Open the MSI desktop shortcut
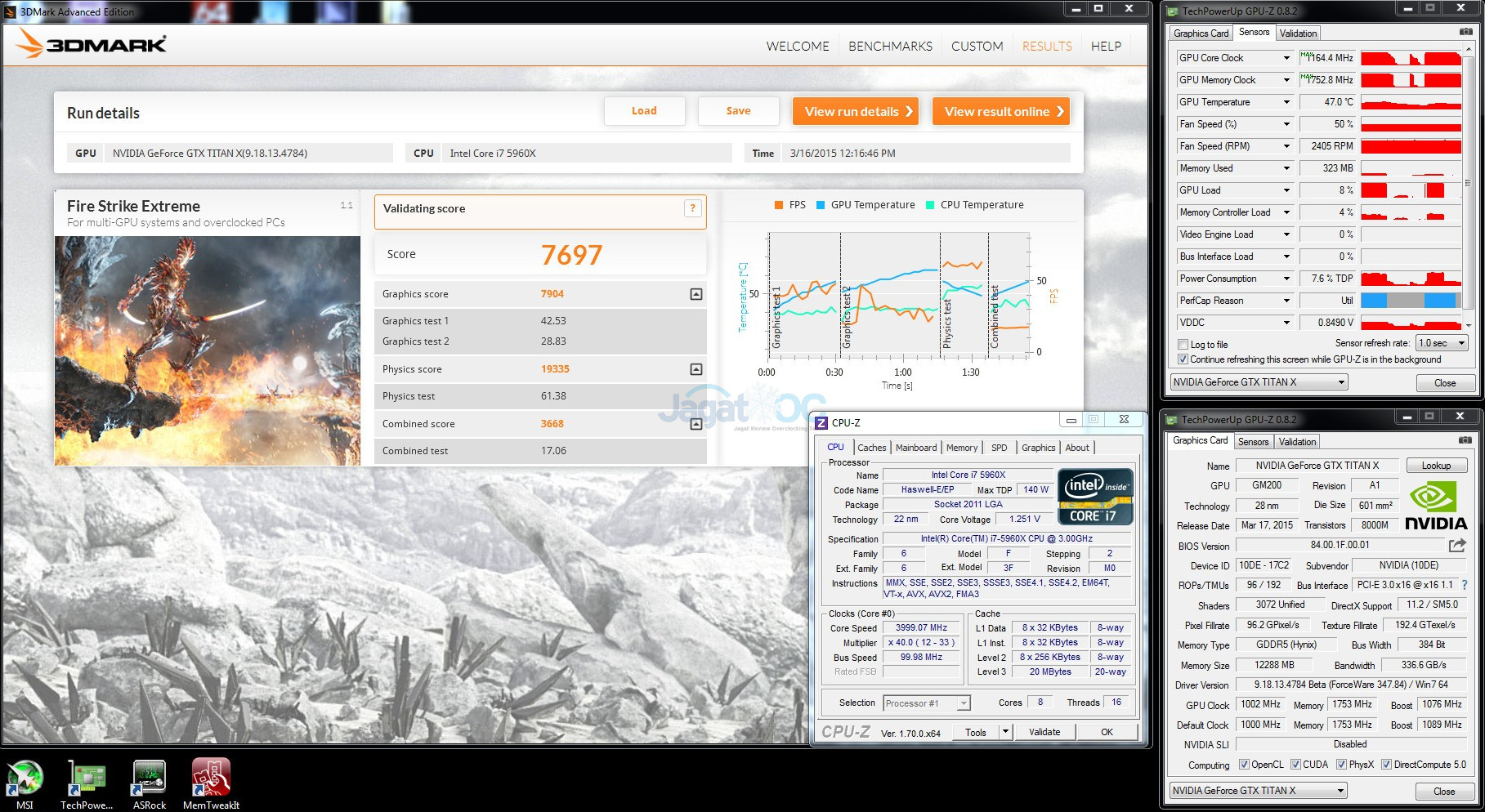 tap(25, 779)
